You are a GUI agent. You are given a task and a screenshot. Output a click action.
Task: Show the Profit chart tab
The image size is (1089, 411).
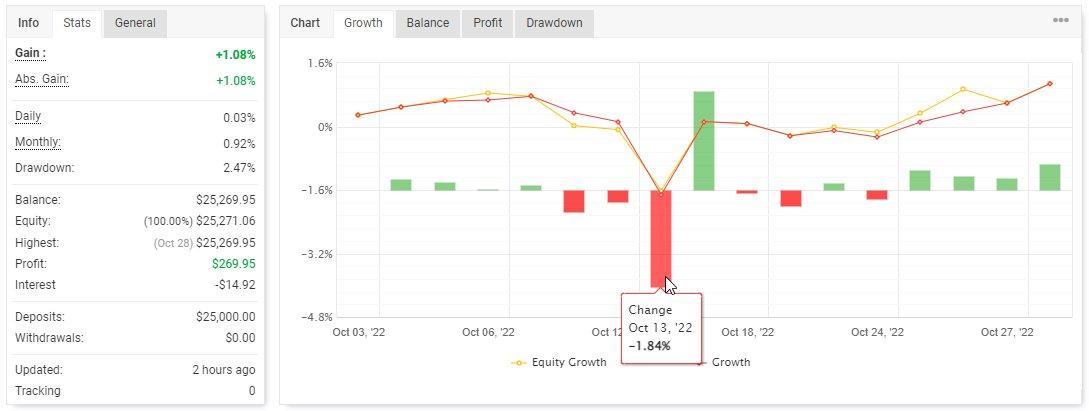coord(488,23)
